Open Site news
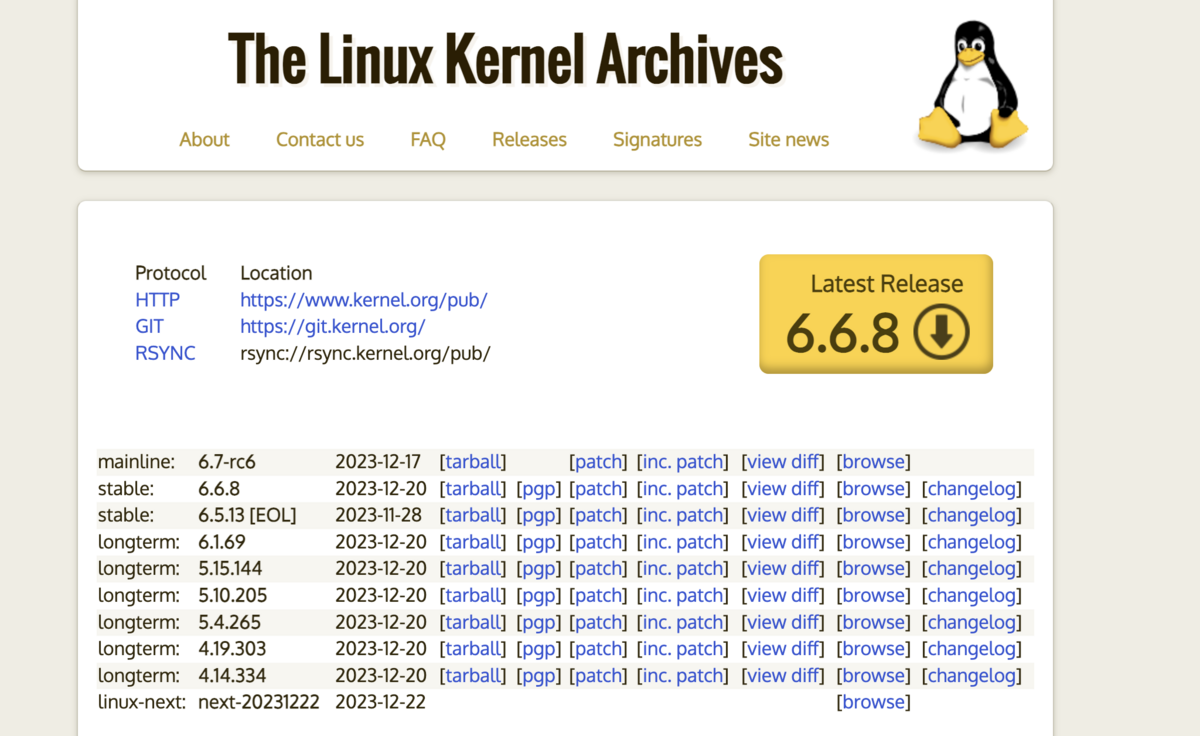The width and height of the screenshot is (1200, 736). point(788,139)
